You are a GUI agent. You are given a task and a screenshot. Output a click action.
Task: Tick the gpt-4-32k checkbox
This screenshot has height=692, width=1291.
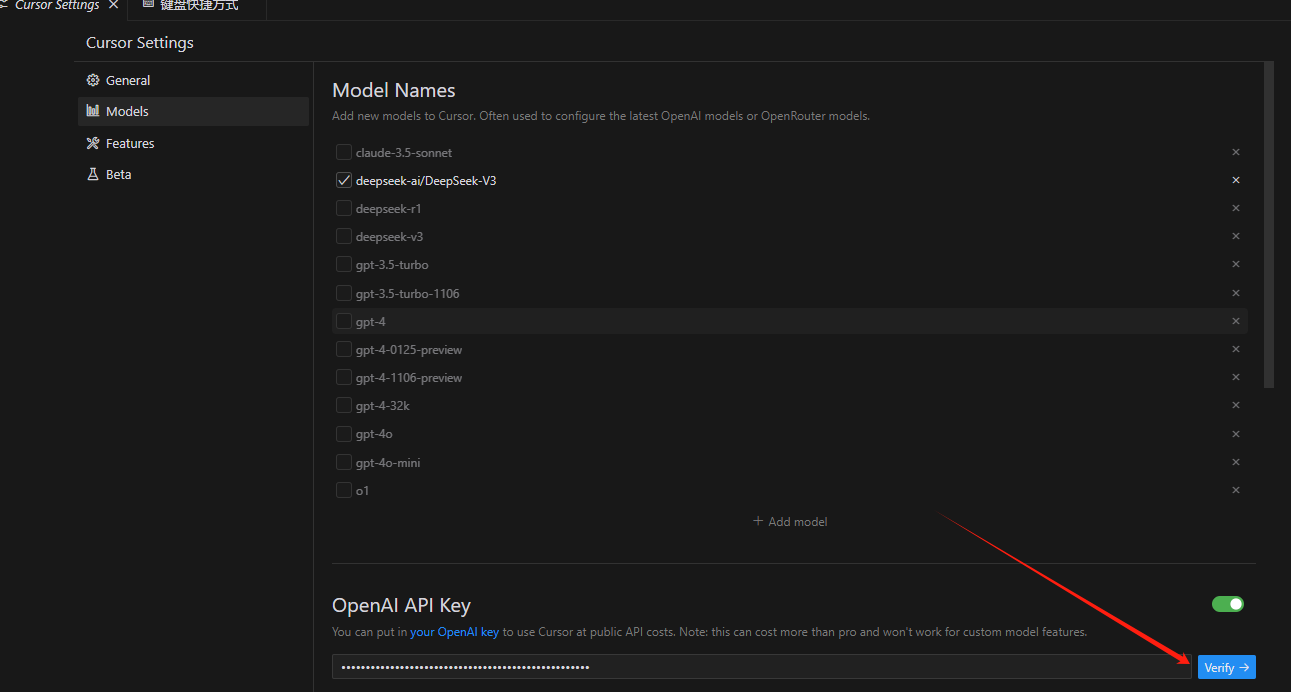coord(344,406)
